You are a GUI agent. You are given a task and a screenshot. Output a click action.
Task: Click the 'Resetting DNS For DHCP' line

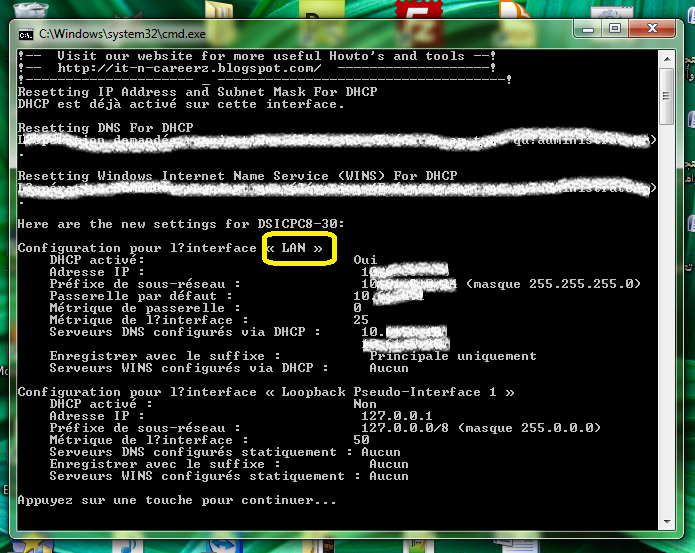point(105,128)
